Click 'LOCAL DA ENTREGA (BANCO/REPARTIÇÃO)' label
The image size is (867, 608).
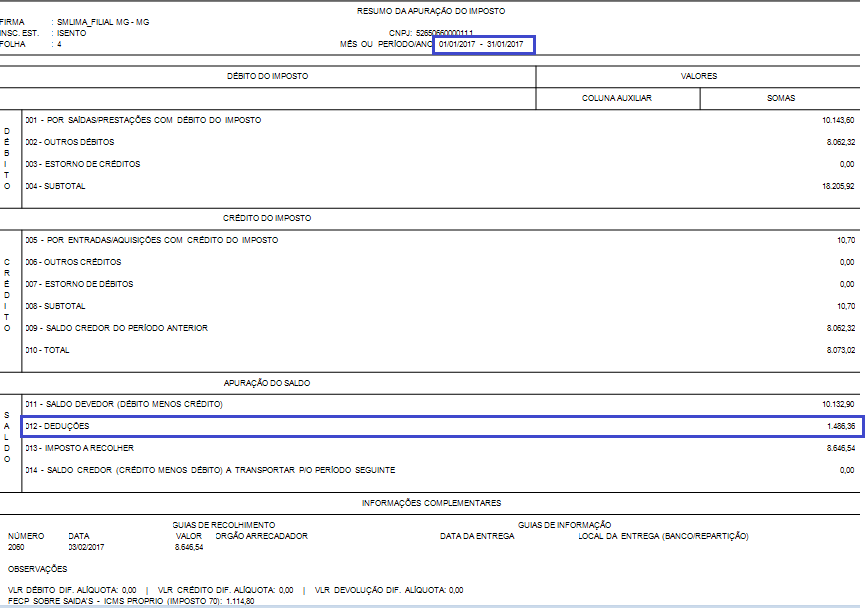[664, 536]
